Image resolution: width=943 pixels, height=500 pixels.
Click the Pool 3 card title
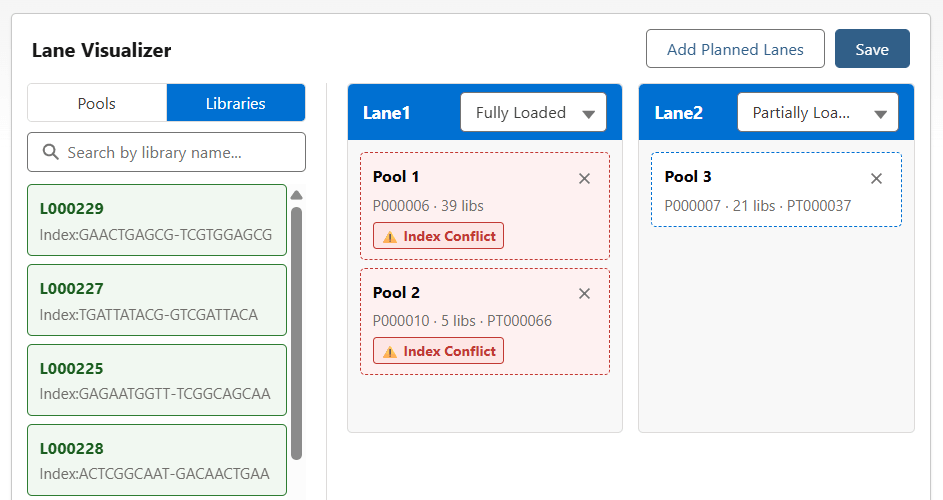[688, 177]
